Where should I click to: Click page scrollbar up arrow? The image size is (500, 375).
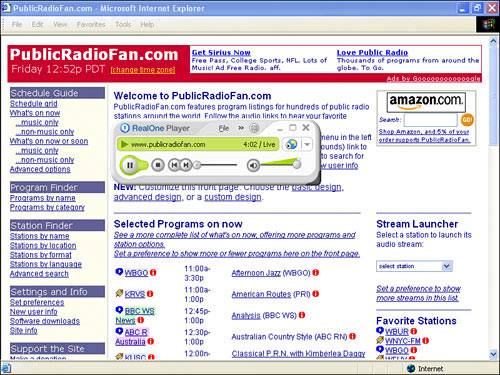coord(493,41)
